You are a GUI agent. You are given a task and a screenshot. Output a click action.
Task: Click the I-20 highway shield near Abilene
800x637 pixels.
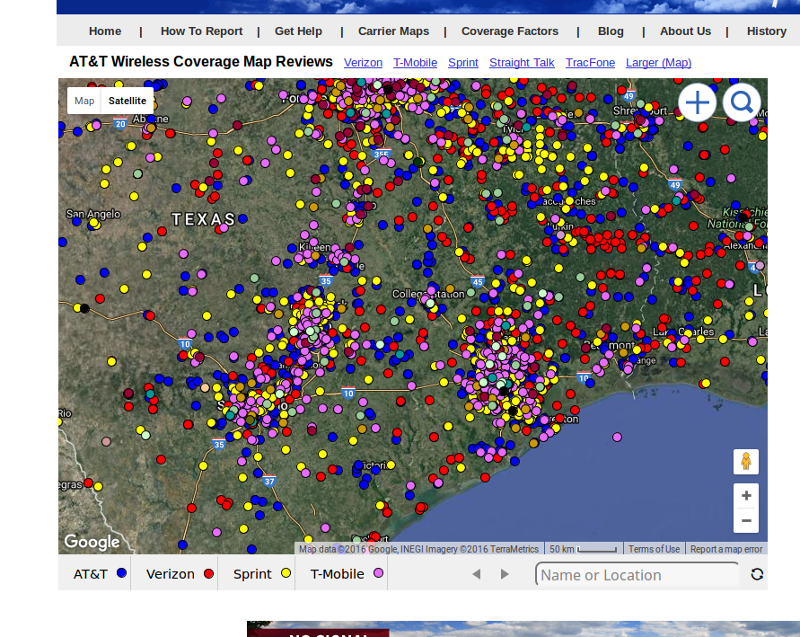tap(120, 123)
